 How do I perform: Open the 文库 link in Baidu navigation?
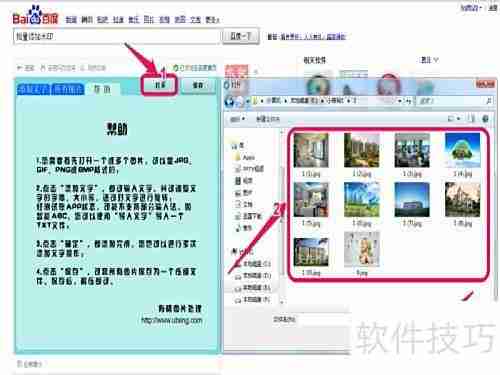pos(195,20)
